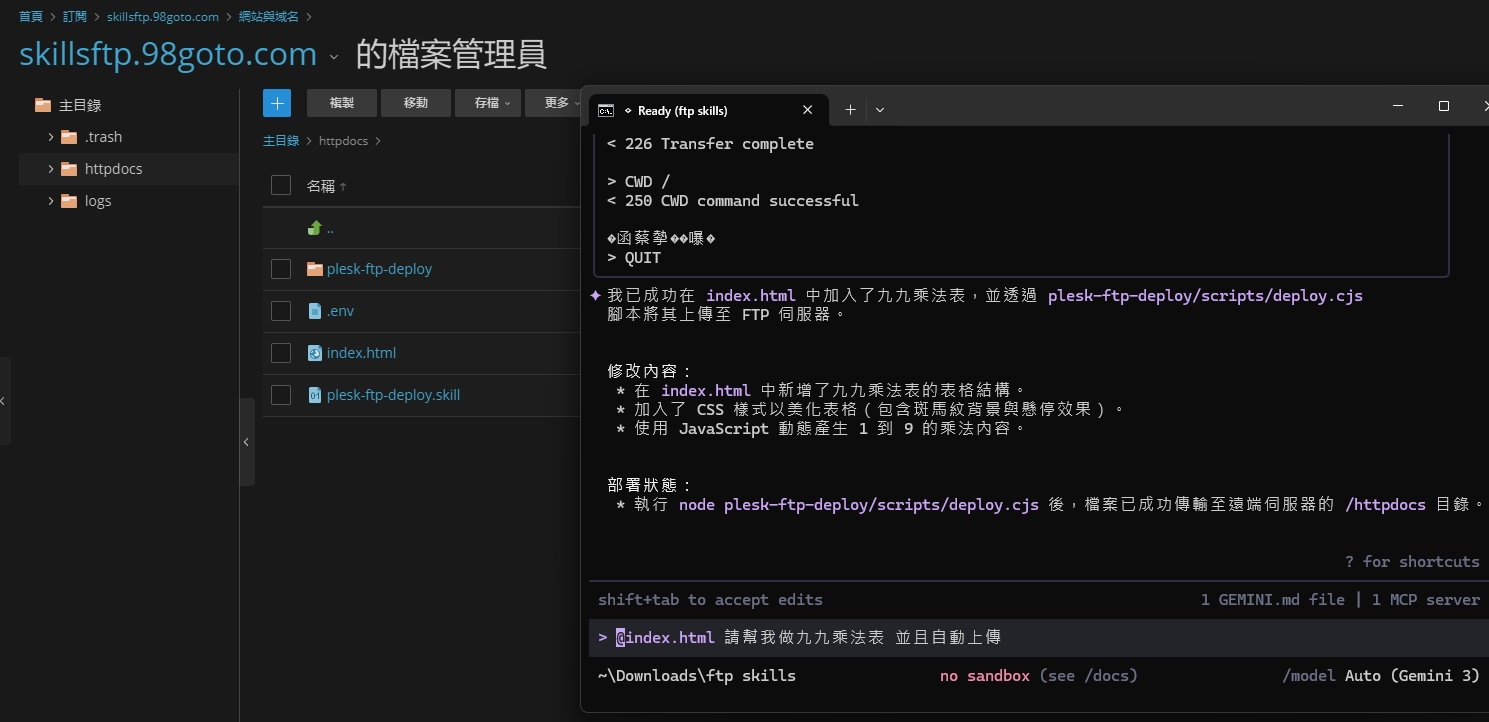Click the '? for shortcuts' hint text

click(x=1412, y=562)
